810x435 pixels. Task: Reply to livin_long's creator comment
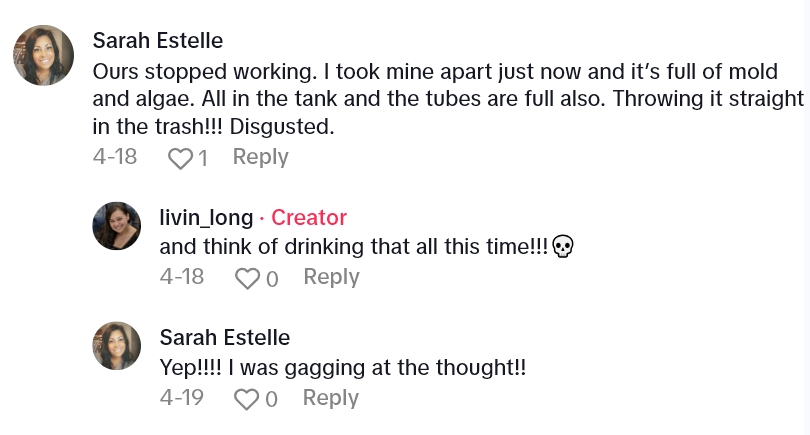point(331,277)
